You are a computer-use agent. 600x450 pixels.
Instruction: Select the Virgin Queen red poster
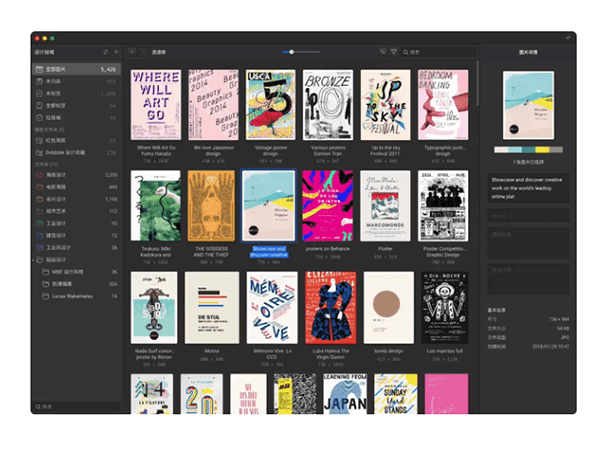(x=331, y=308)
